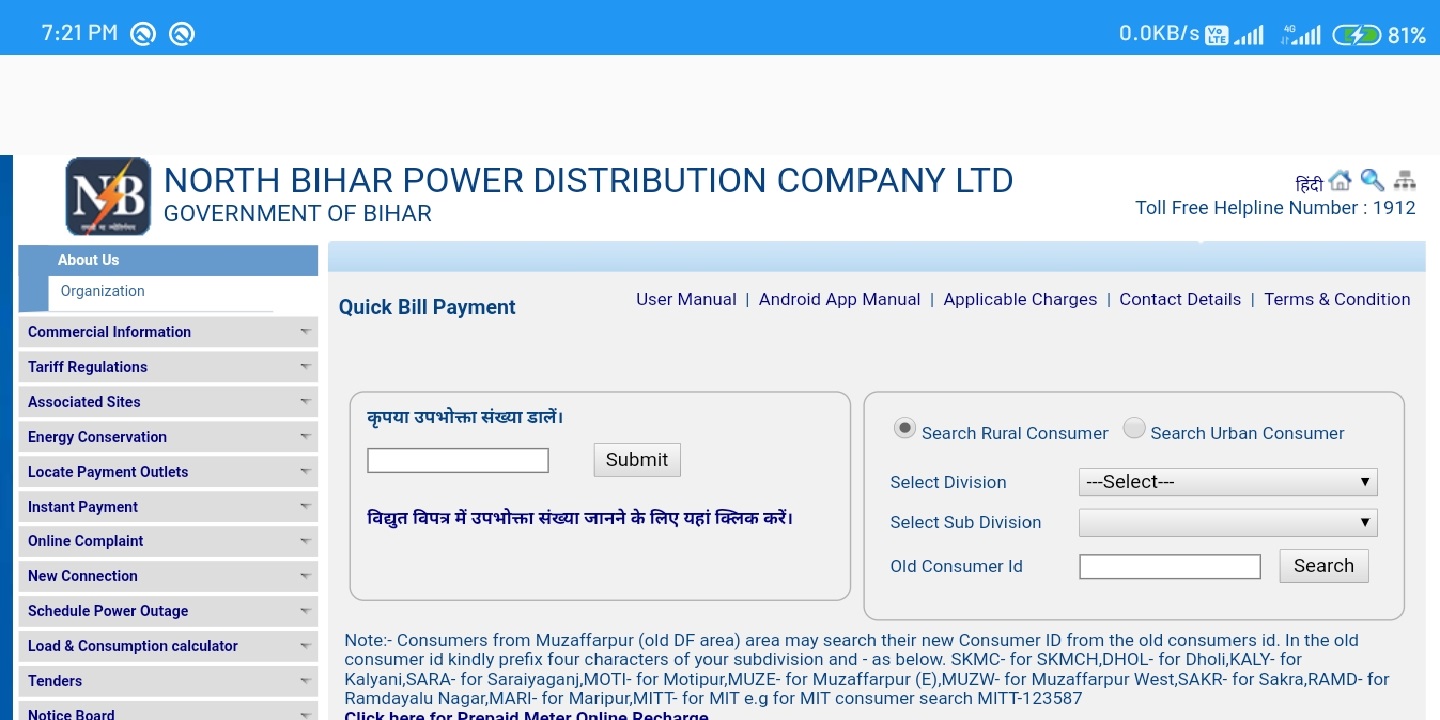Viewport: 1440px width, 720px height.
Task: Open the Terms & Condition link
Action: (x=1337, y=299)
